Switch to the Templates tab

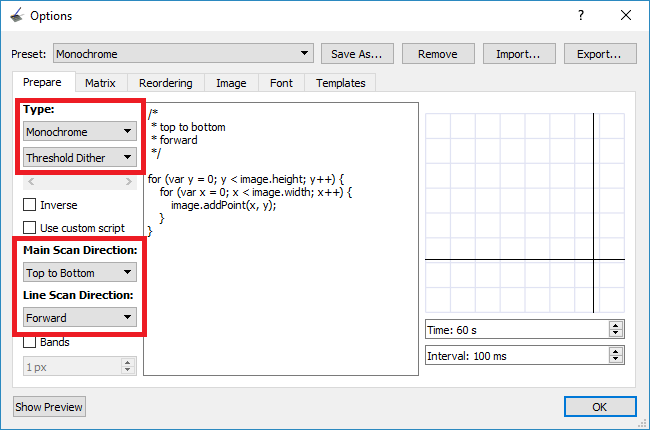point(341,83)
